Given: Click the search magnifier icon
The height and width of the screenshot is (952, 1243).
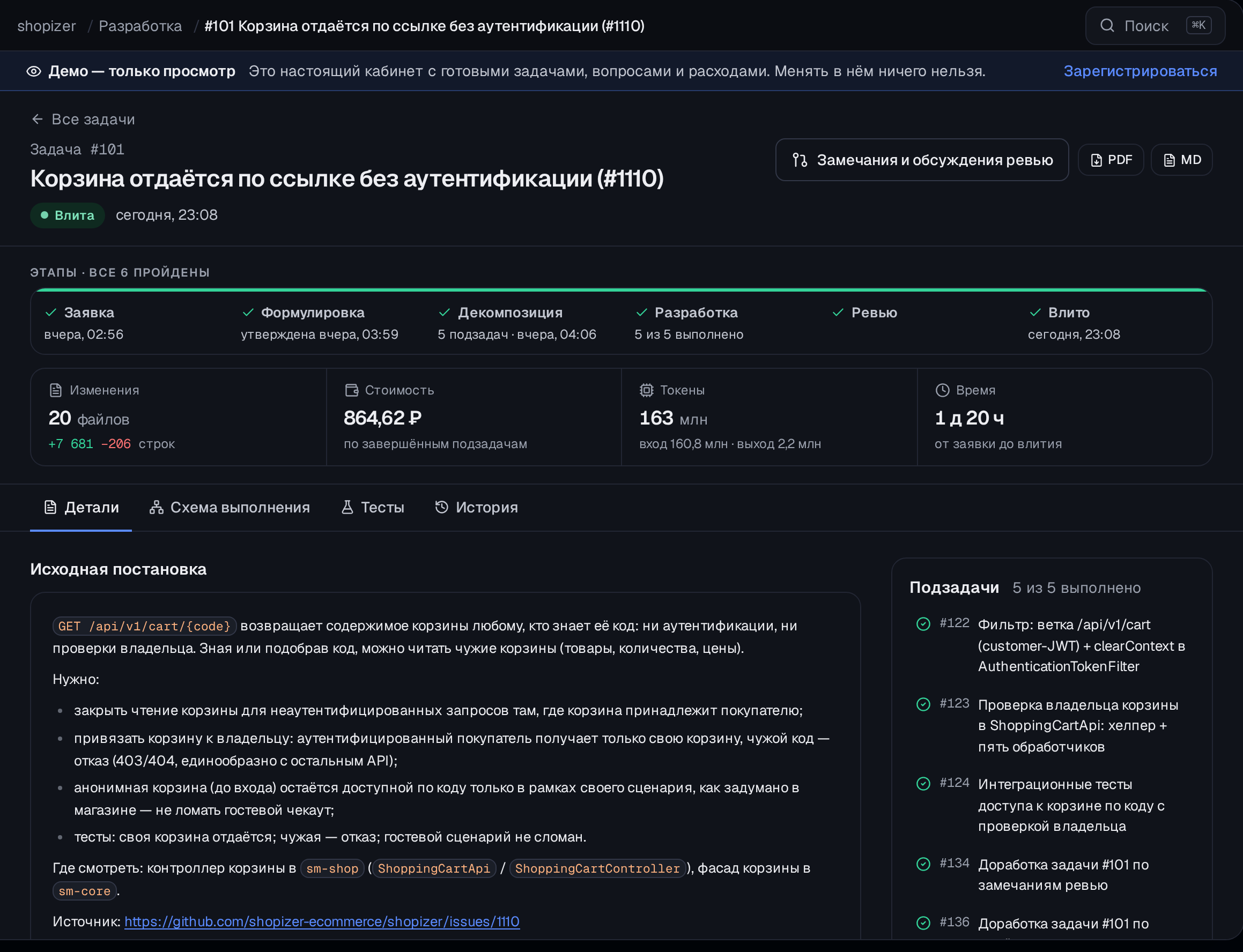Looking at the screenshot, I should coord(1106,26).
